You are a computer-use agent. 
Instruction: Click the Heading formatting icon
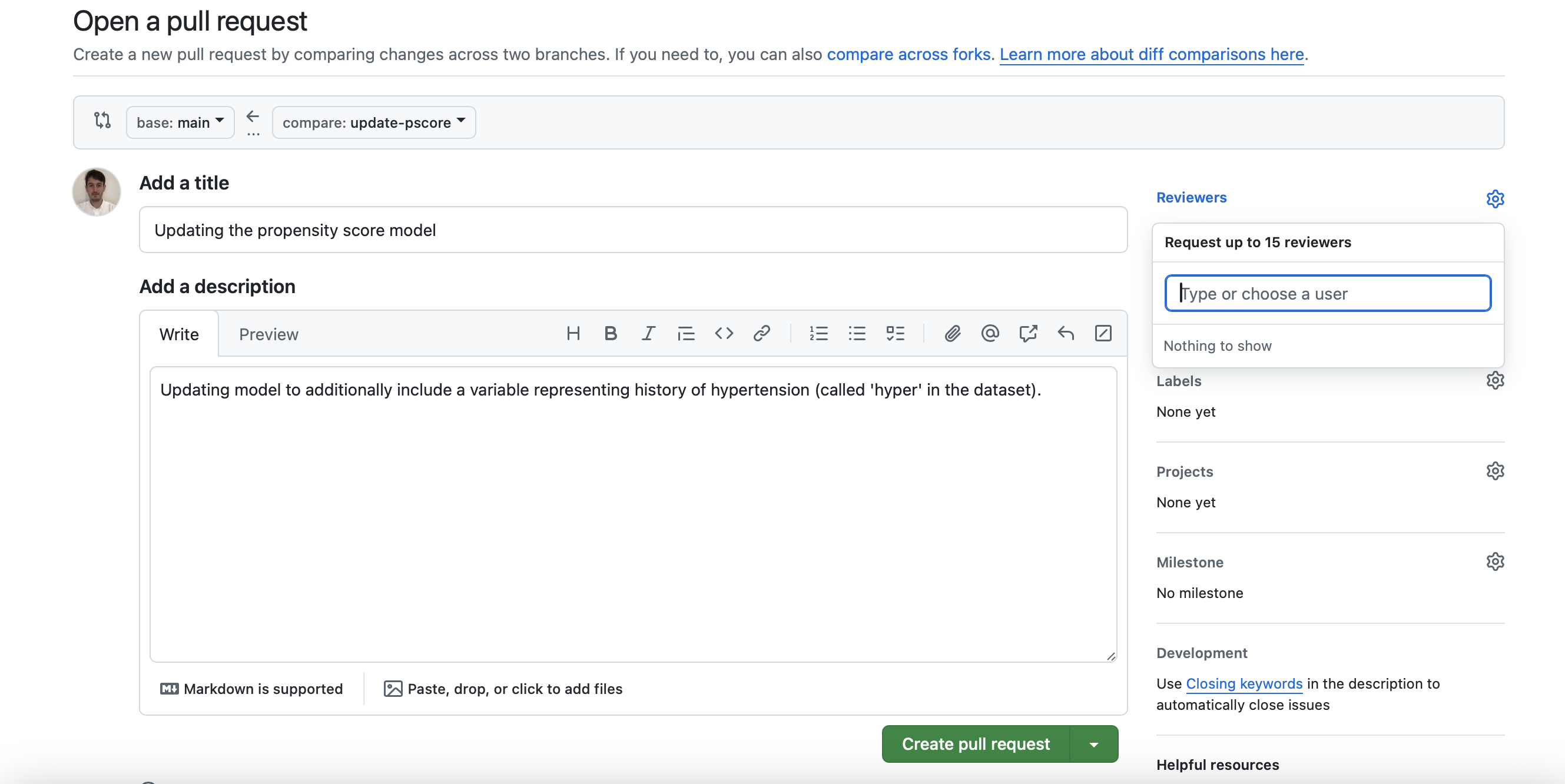pyautogui.click(x=573, y=333)
